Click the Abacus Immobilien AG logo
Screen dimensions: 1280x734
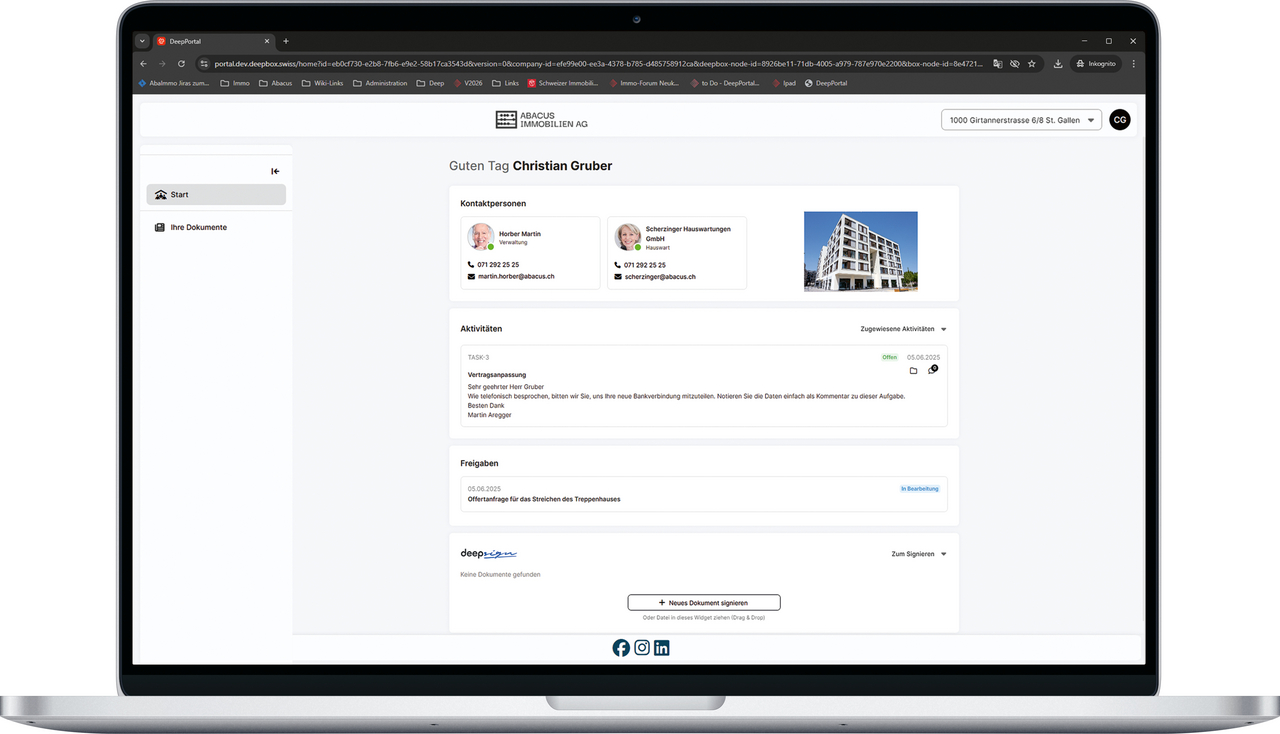pos(542,120)
